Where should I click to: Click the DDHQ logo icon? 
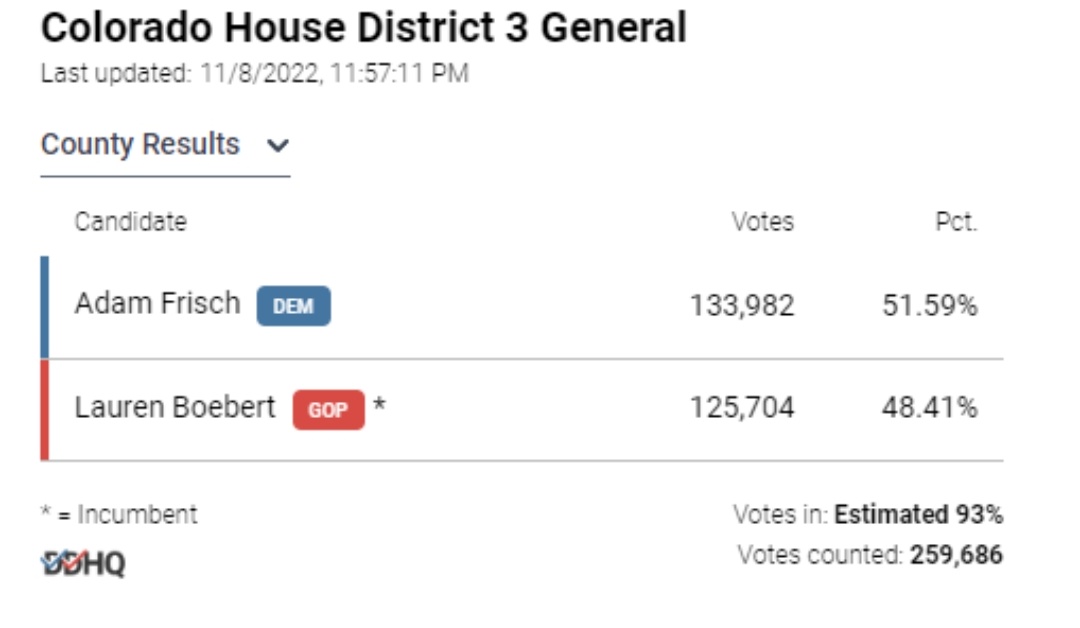click(83, 564)
